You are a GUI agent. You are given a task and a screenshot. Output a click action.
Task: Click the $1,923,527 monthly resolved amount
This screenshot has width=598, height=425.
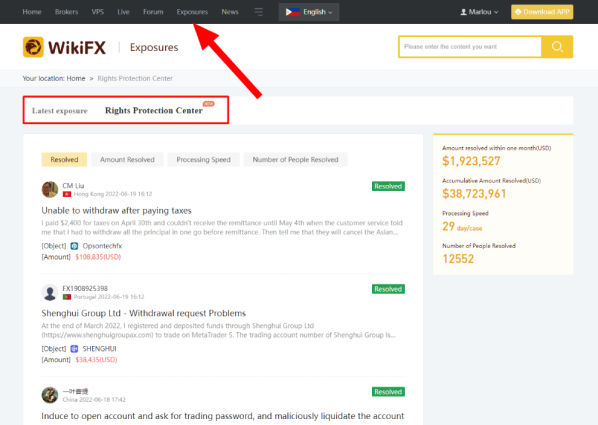tap(471, 161)
